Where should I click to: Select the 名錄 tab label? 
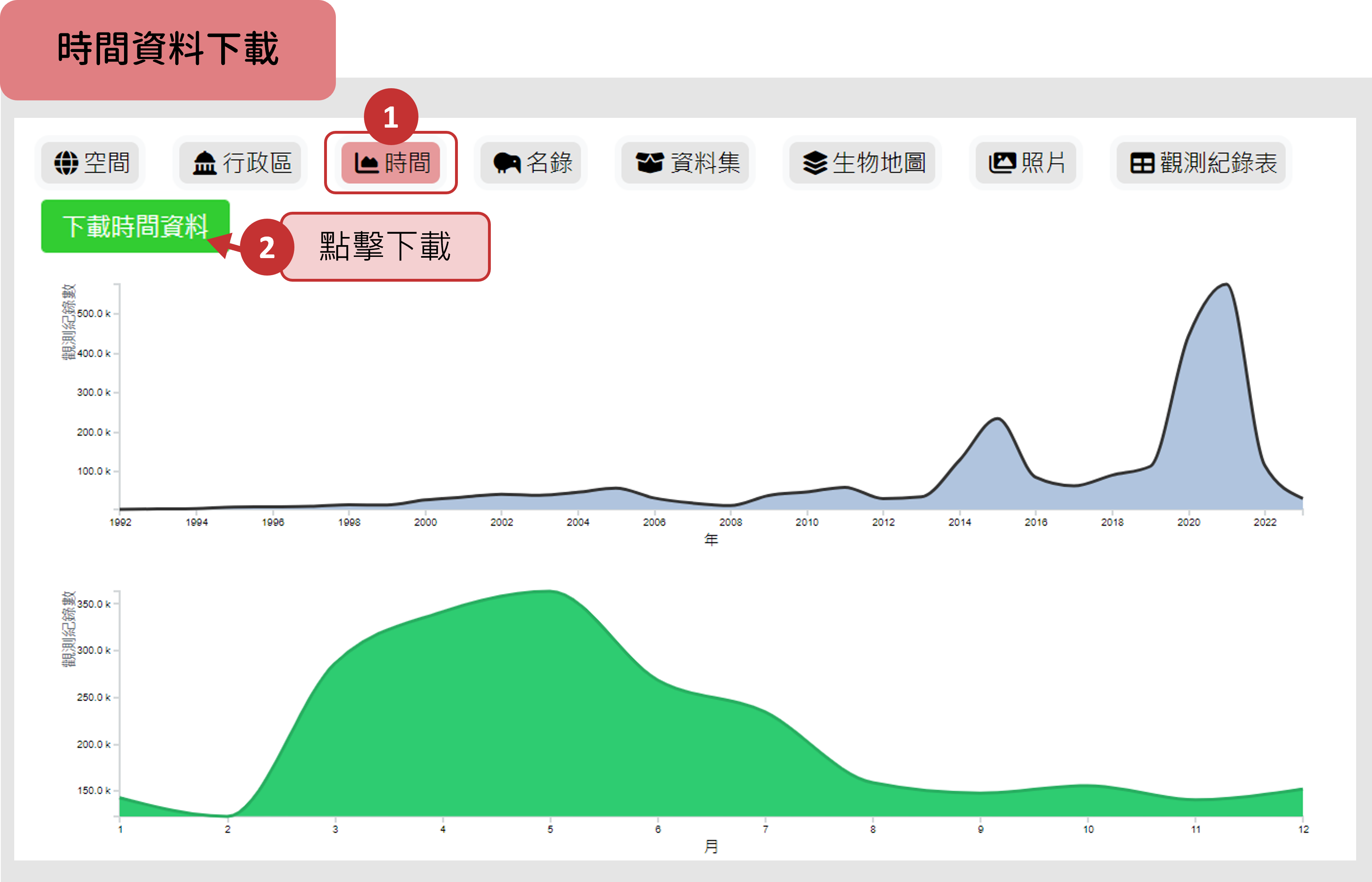tap(549, 163)
